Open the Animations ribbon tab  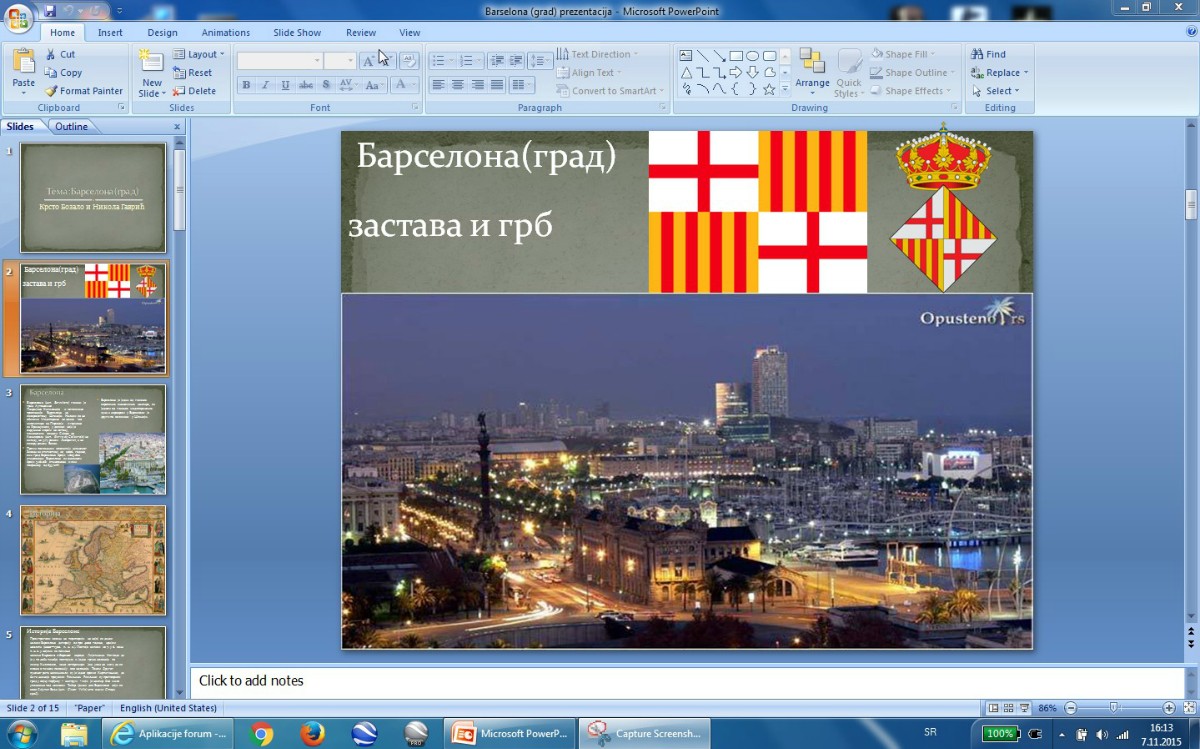(225, 33)
